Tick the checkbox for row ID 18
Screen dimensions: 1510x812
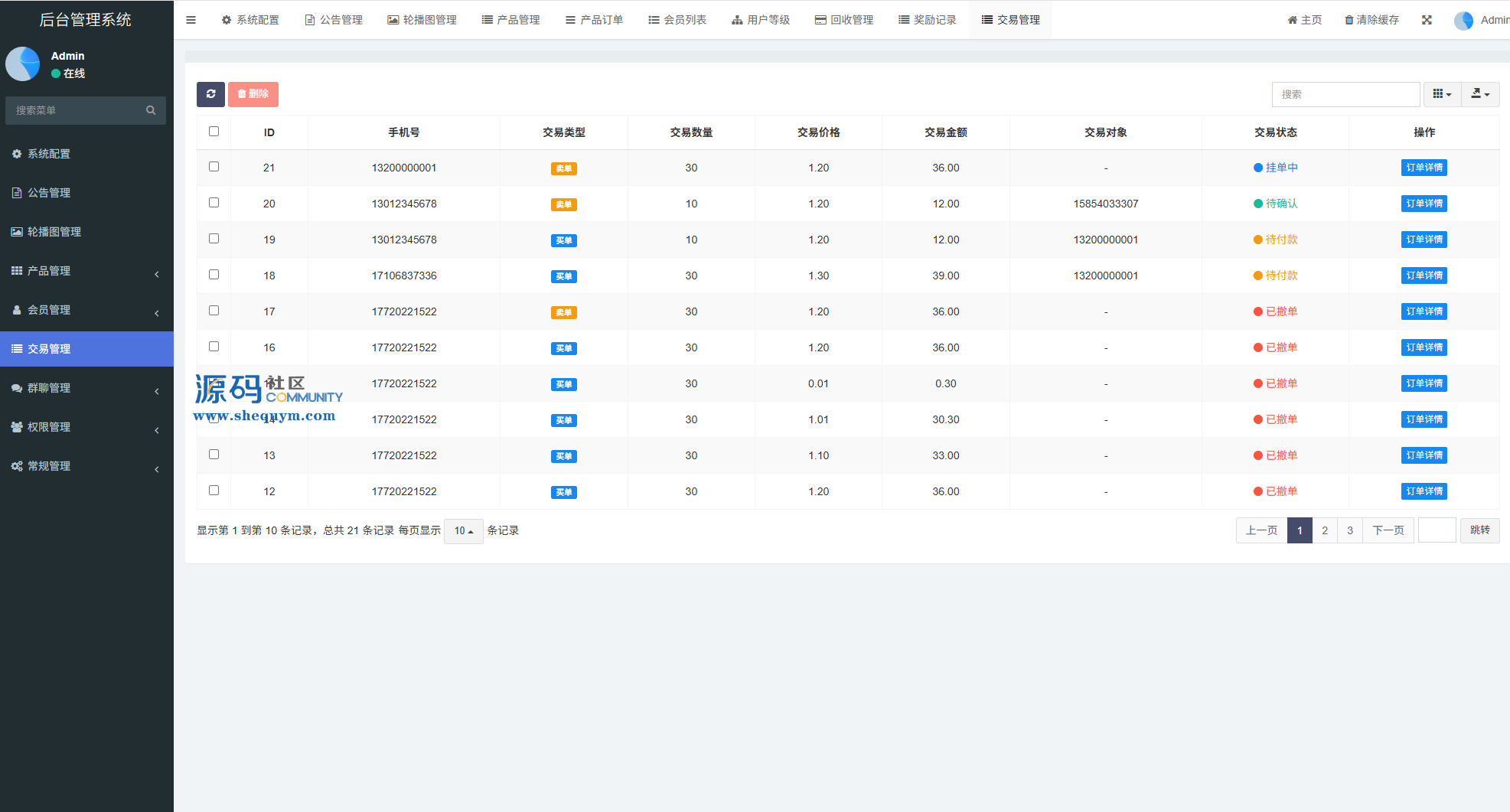pyautogui.click(x=214, y=275)
